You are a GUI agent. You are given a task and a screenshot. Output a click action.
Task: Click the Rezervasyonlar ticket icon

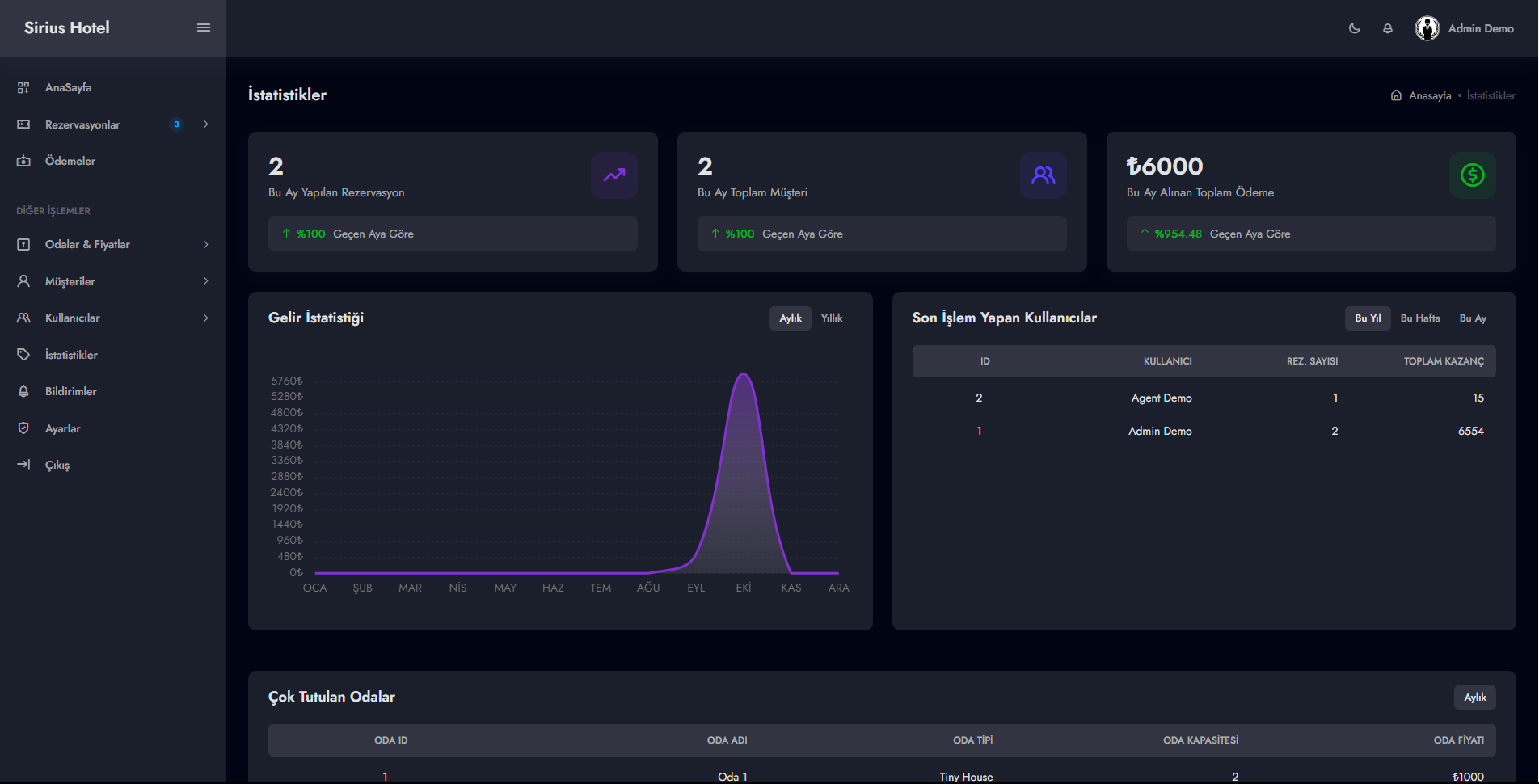coord(23,124)
